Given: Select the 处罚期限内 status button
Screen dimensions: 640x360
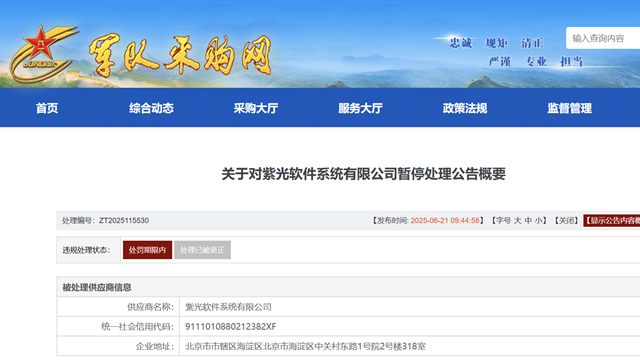Looking at the screenshot, I should [147, 250].
